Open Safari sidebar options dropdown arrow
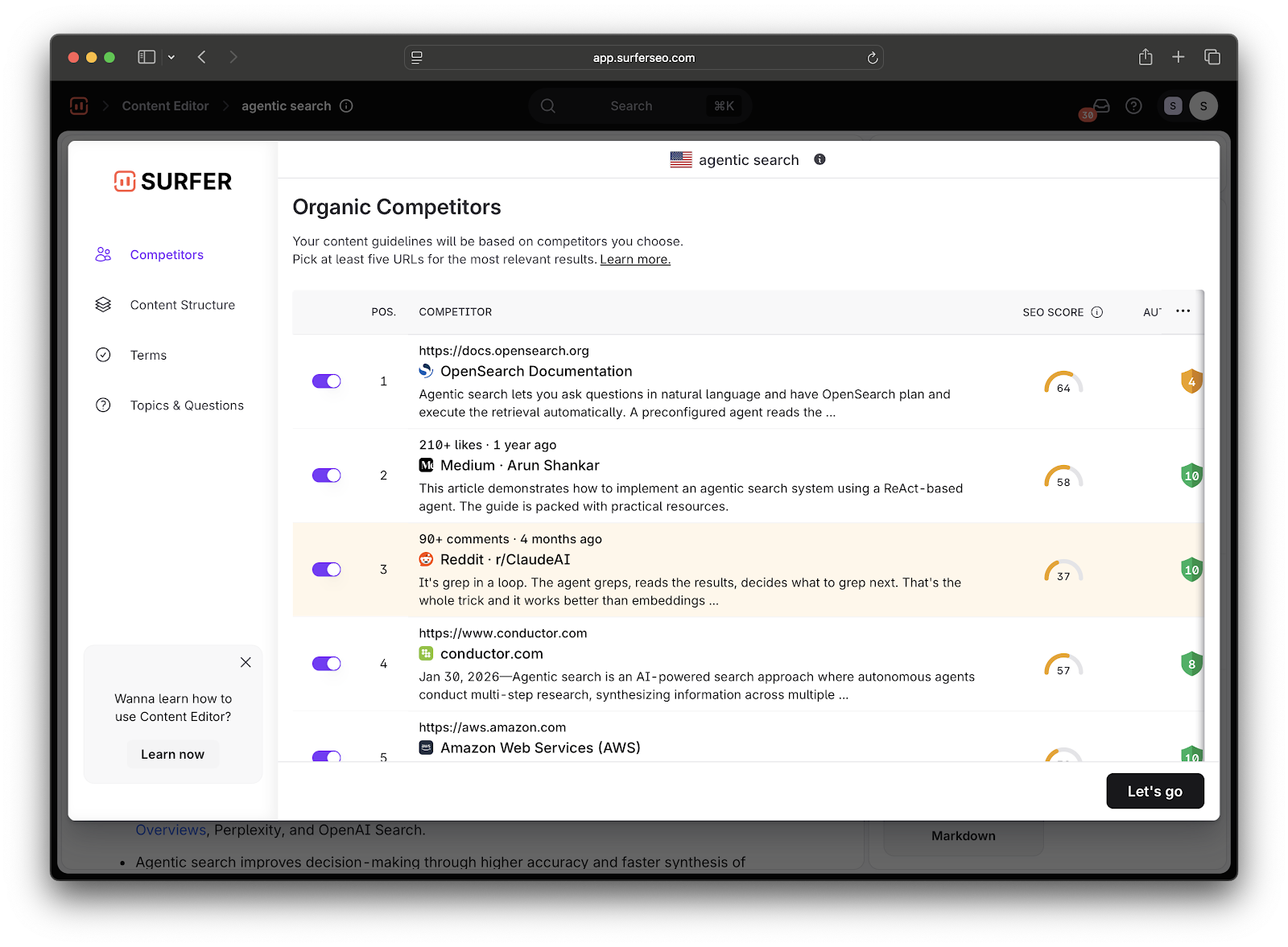 tap(171, 57)
